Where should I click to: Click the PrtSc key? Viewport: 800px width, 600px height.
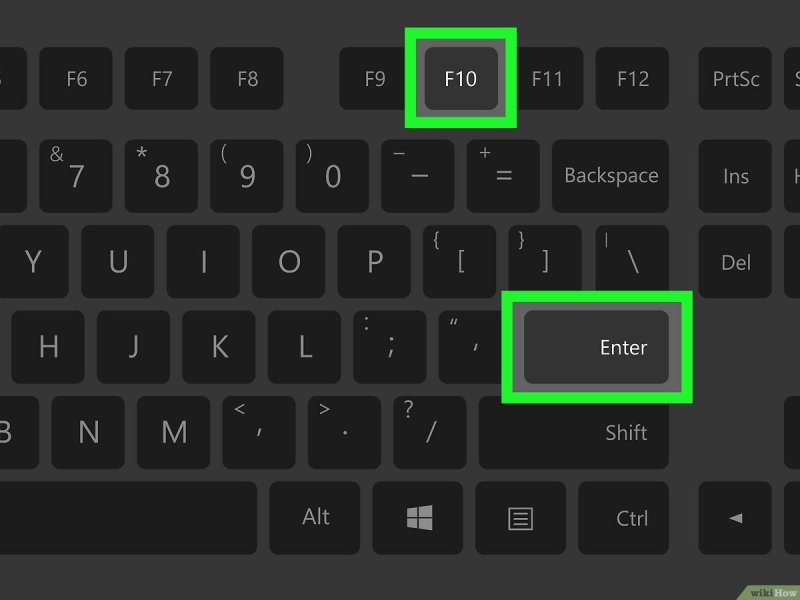point(735,79)
